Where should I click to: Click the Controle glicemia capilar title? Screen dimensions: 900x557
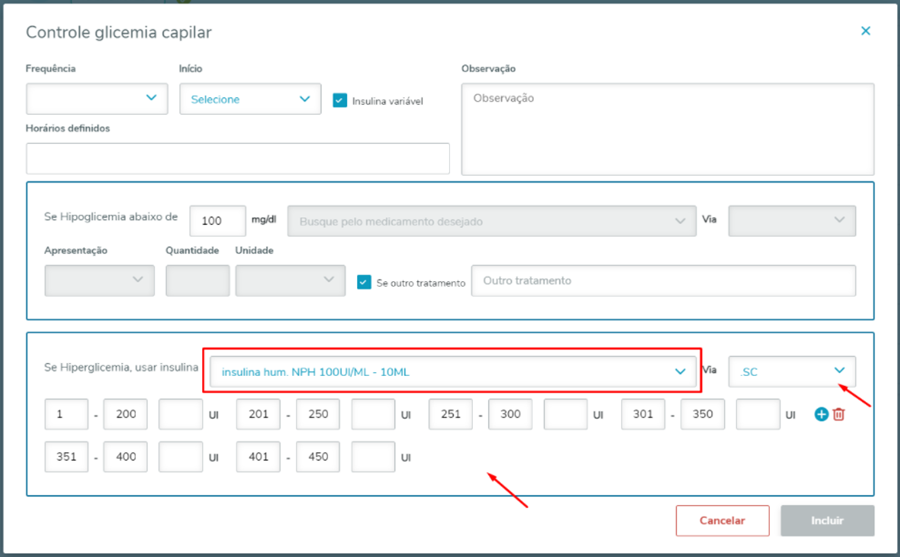point(119,32)
